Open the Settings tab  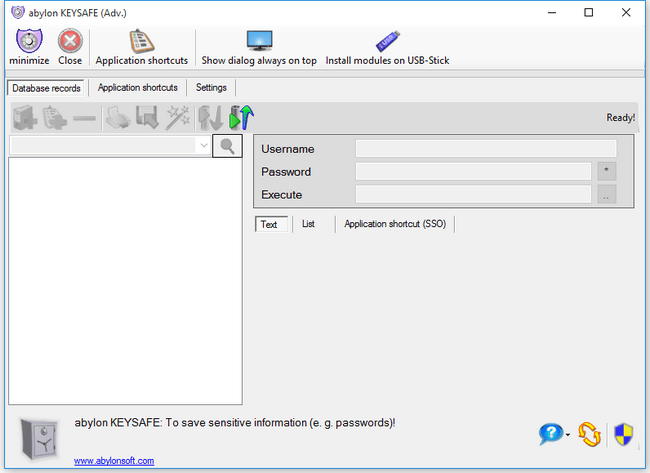pyautogui.click(x=211, y=87)
